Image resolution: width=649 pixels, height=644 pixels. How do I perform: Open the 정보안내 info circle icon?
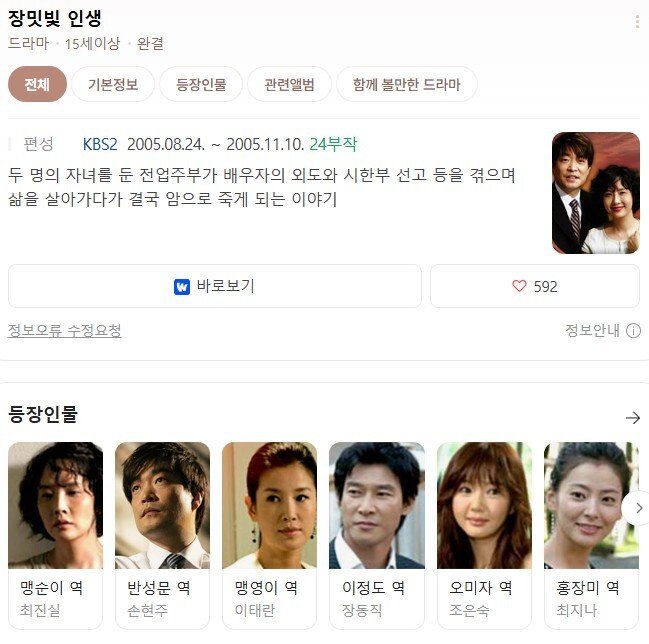tap(633, 330)
